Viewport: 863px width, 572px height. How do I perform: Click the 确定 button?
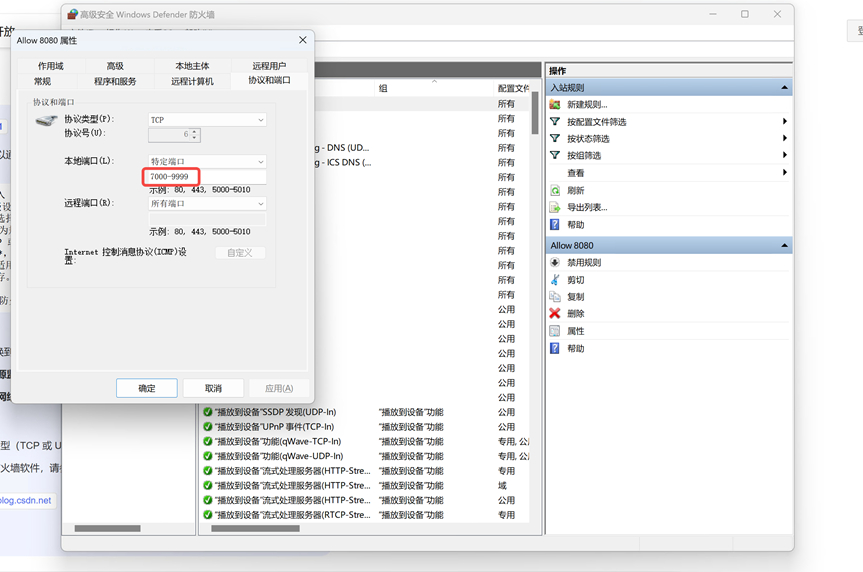(146, 388)
